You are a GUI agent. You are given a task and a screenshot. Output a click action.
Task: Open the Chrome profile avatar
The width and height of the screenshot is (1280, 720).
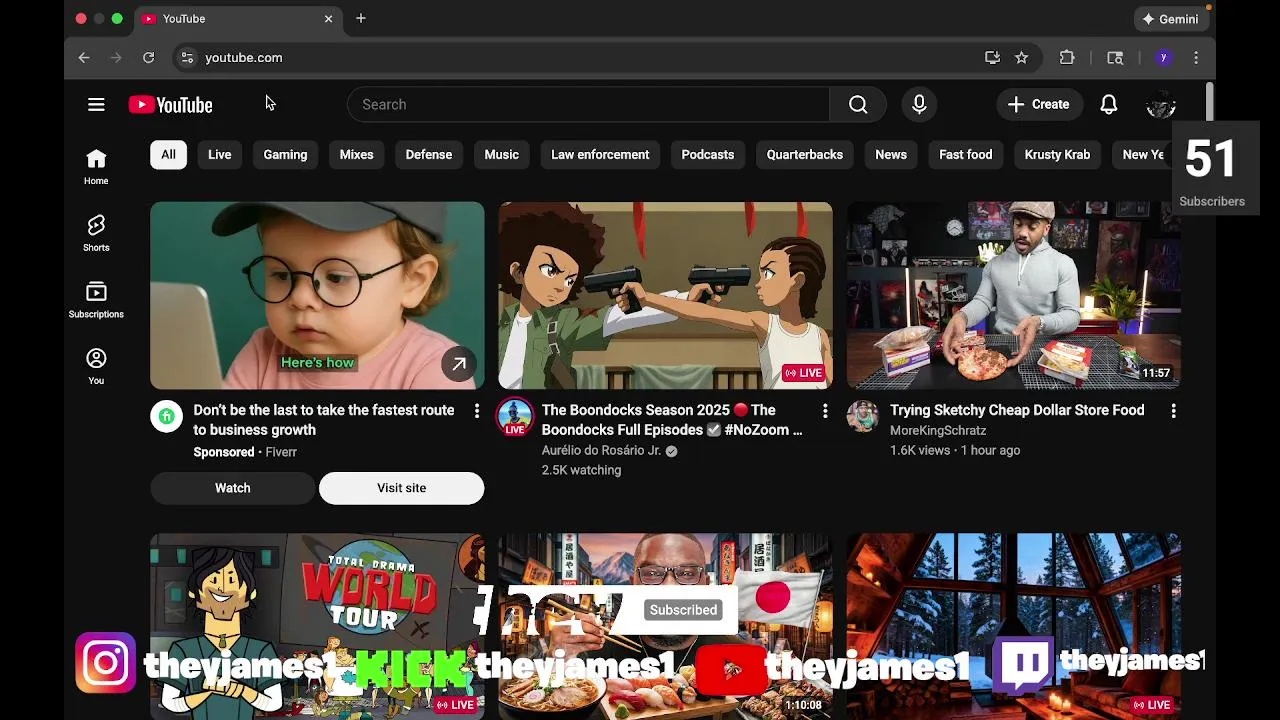tap(1163, 58)
